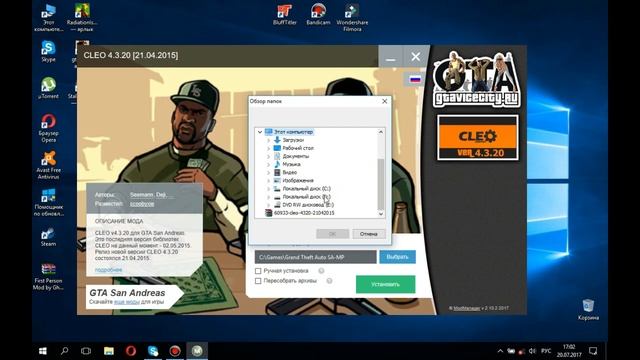640x360 pixels.
Task: Click help icon beside Ручная установка
Action: click(321, 271)
